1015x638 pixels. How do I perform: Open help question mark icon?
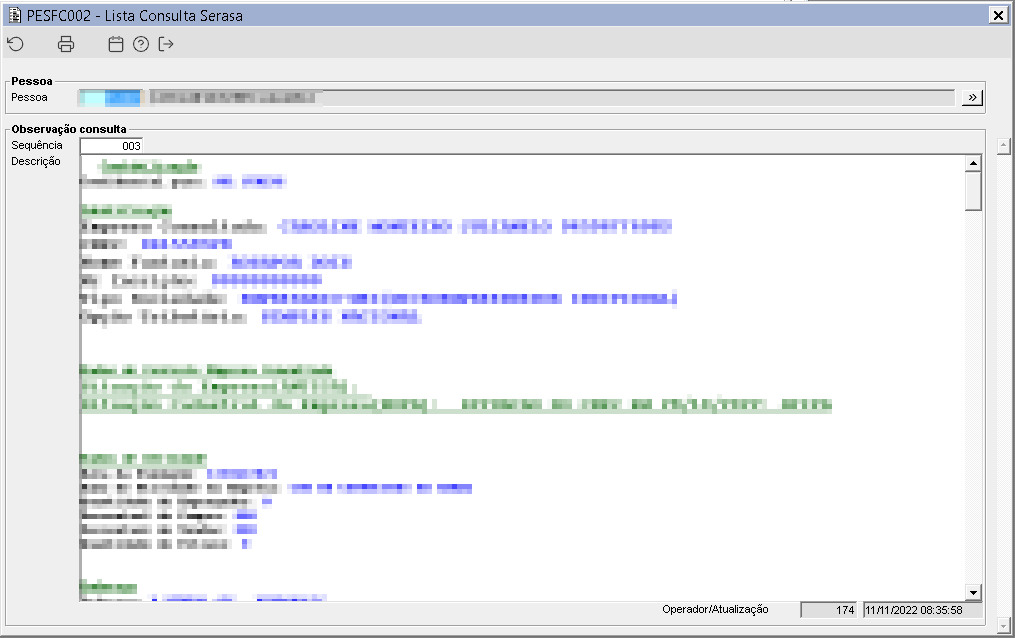141,44
